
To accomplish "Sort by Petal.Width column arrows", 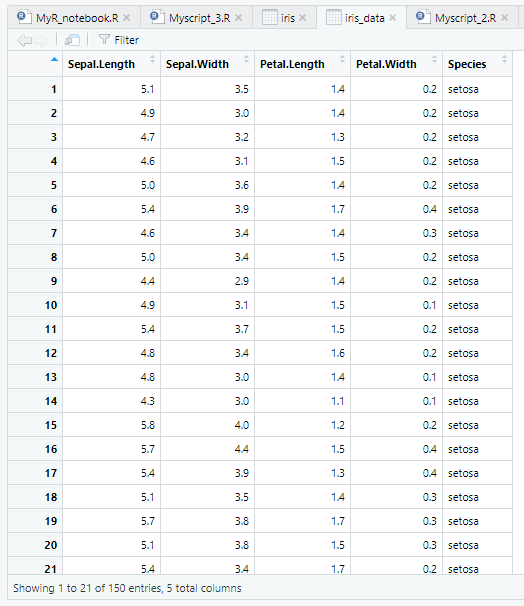I will click(x=434, y=59).
